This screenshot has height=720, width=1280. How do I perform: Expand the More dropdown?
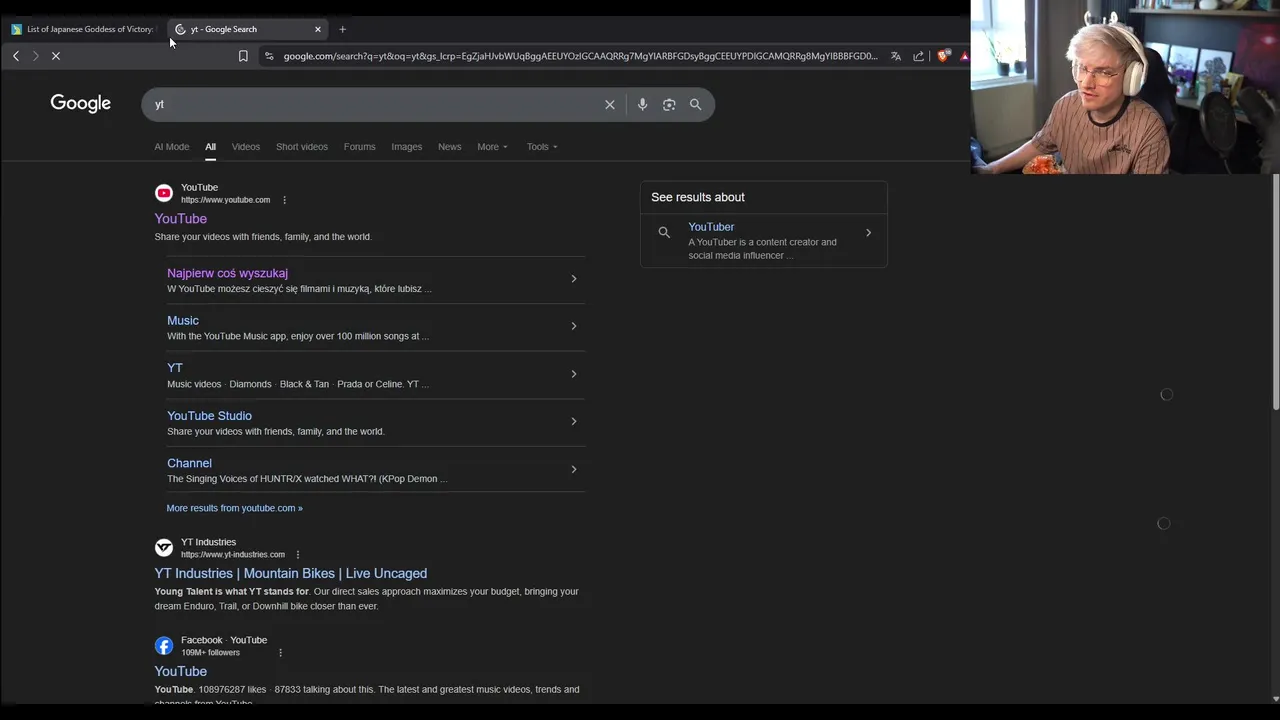[492, 147]
